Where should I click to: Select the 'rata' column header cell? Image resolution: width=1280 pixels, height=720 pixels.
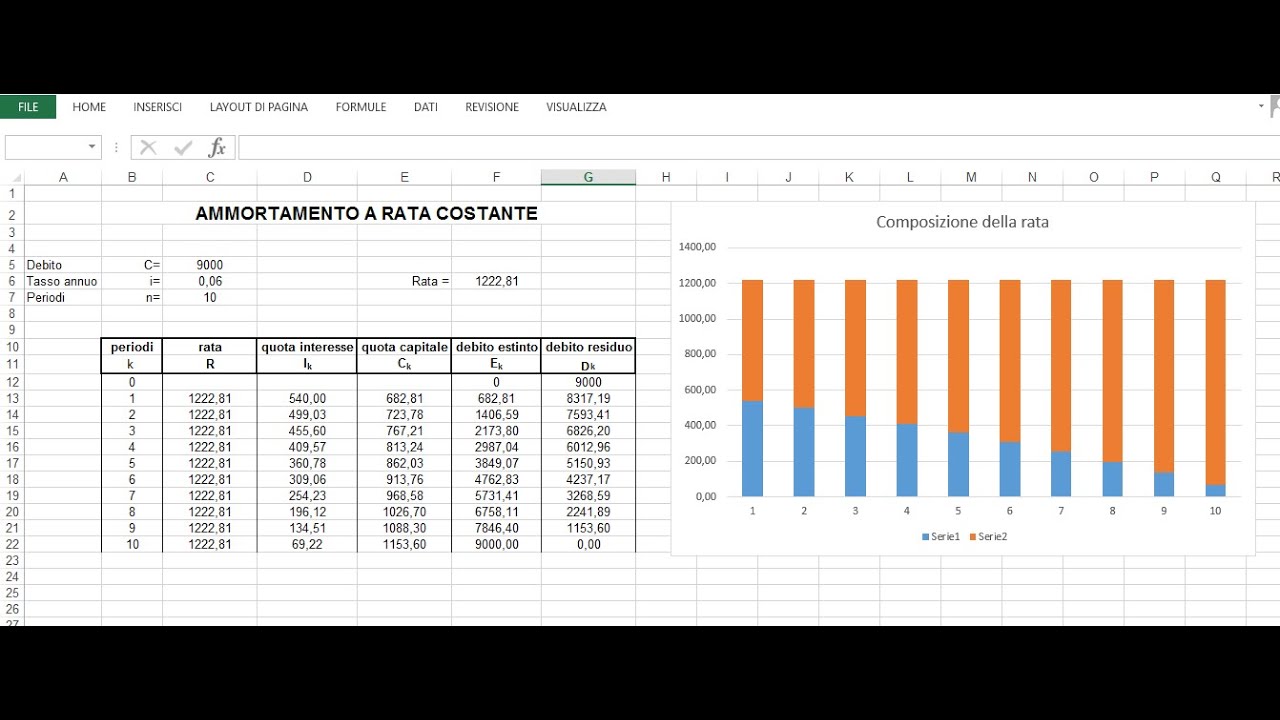pos(210,347)
